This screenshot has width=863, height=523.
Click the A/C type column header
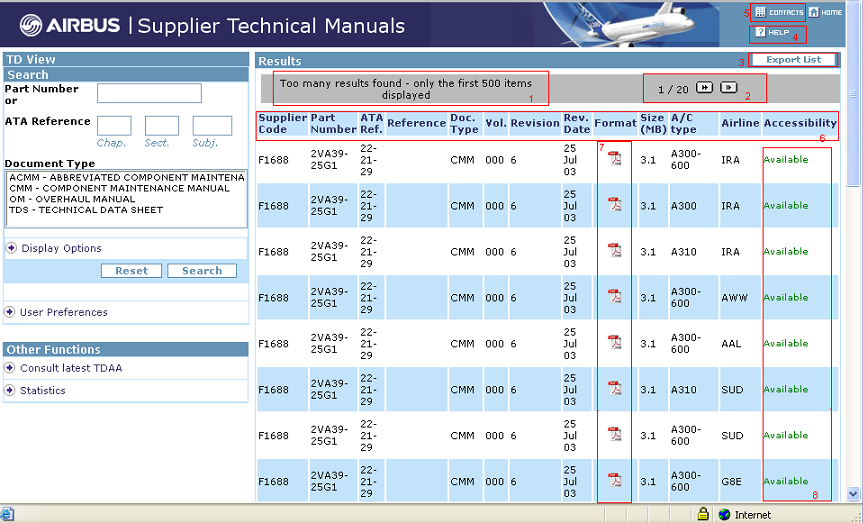tap(693, 123)
